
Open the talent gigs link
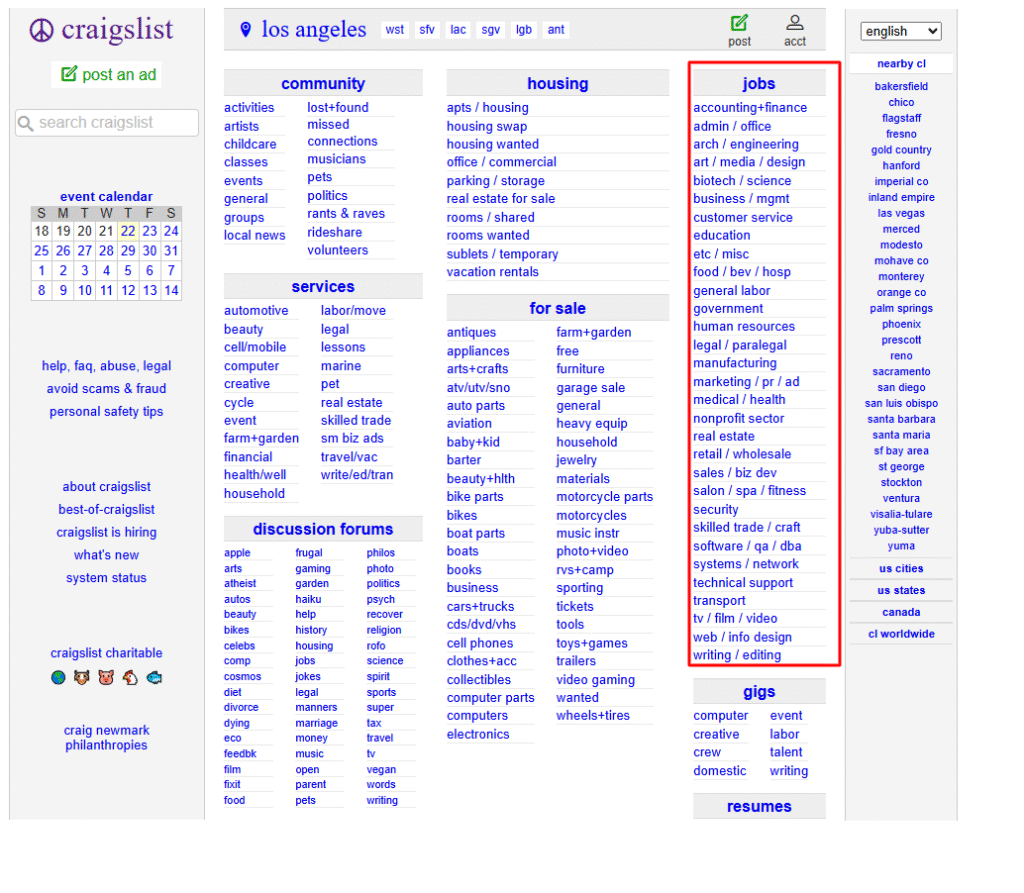tap(786, 753)
